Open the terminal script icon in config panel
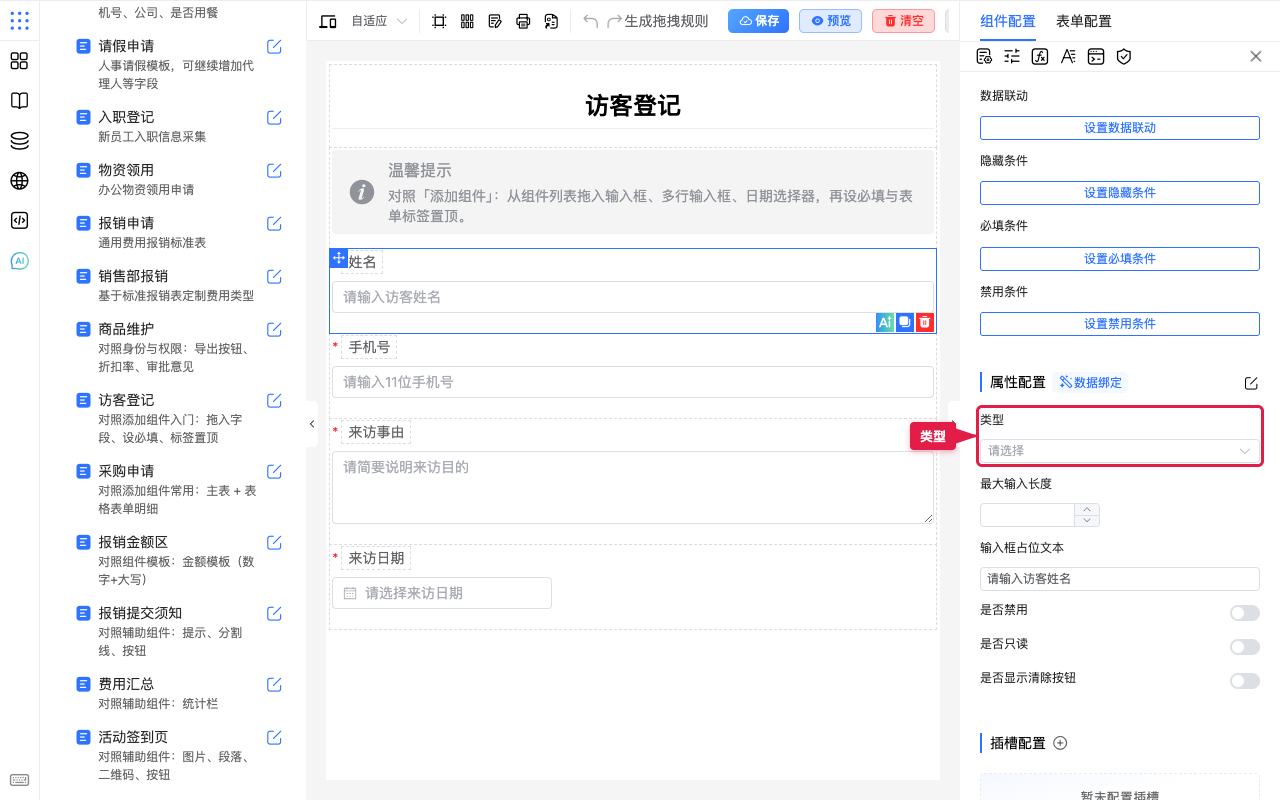 point(1096,56)
